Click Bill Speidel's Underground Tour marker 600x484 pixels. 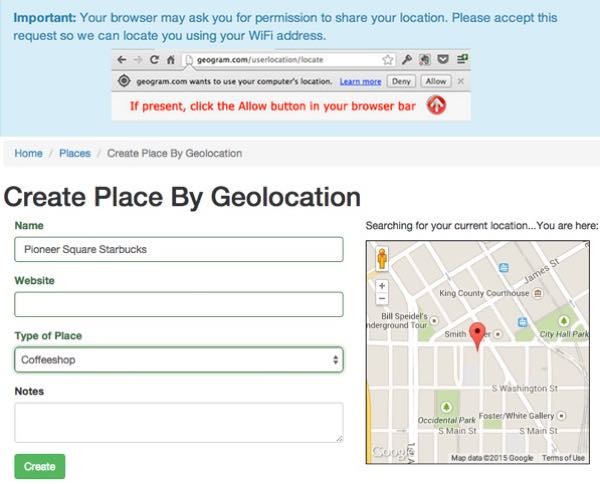click(x=434, y=321)
